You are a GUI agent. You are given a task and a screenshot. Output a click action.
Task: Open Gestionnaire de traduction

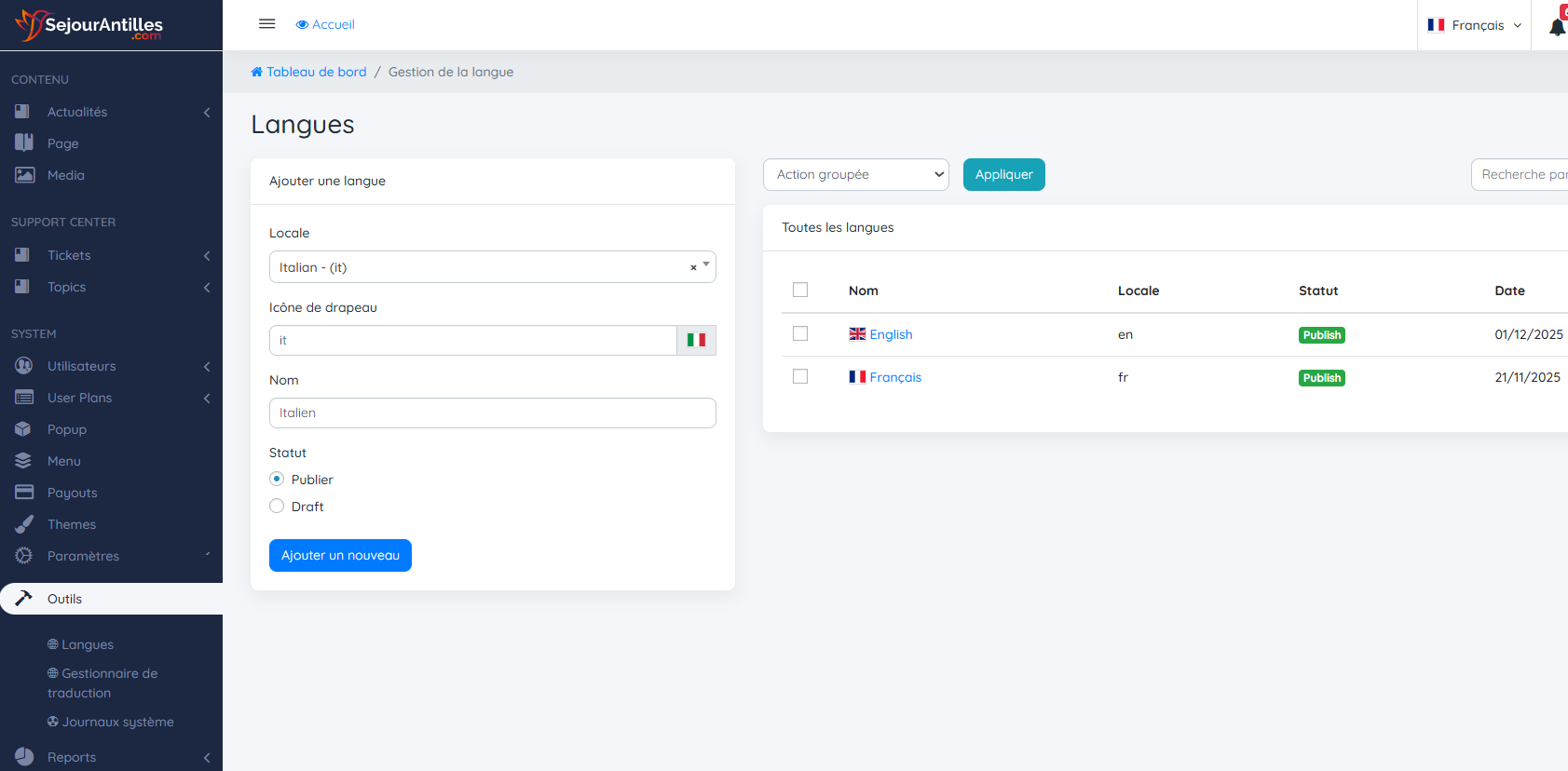point(102,683)
